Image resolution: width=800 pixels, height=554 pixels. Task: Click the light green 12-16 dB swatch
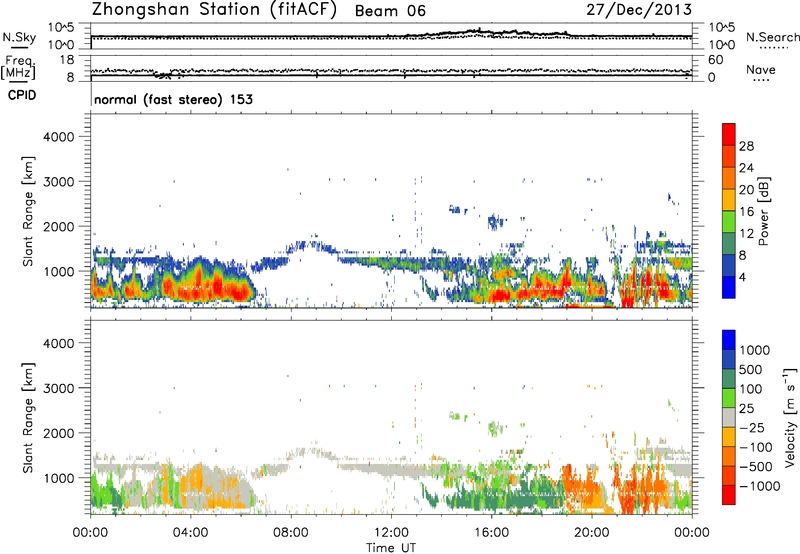point(729,221)
